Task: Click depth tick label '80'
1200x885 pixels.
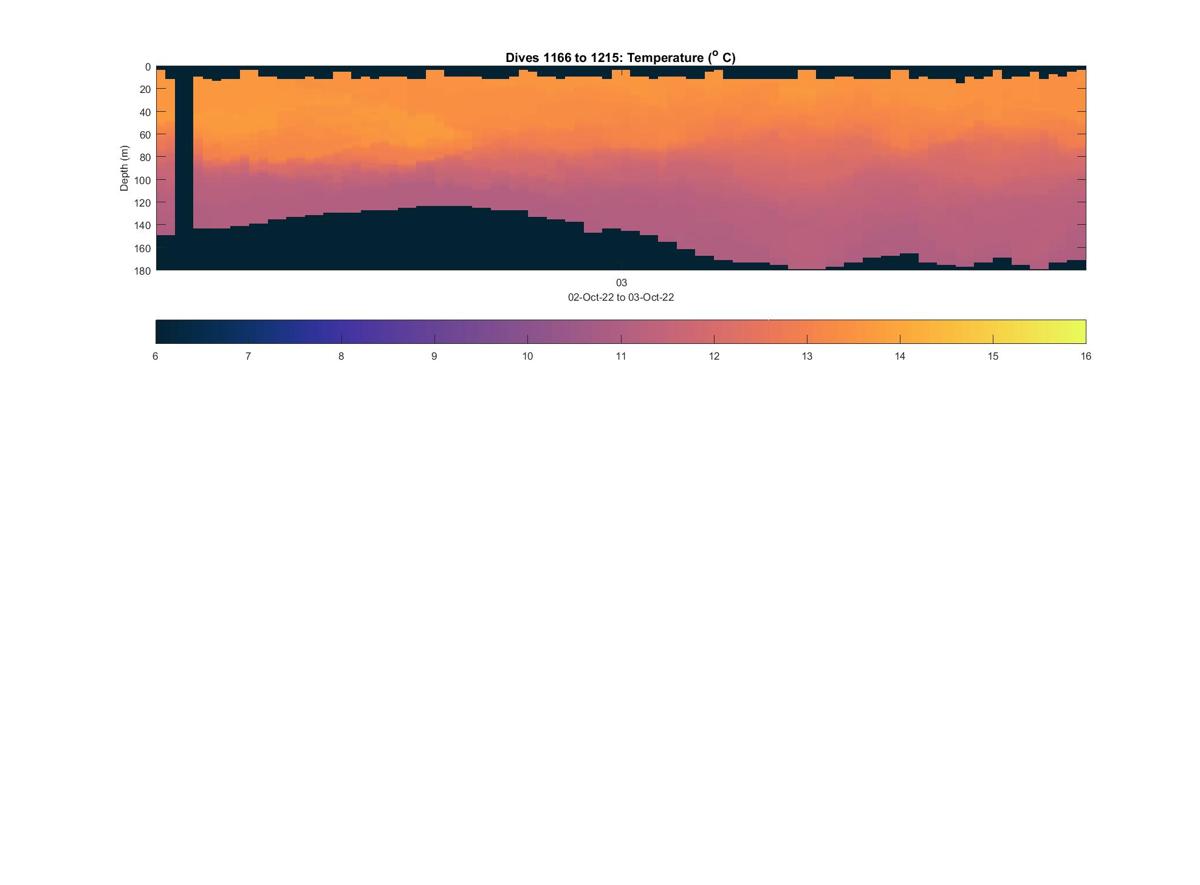Action: 145,158
